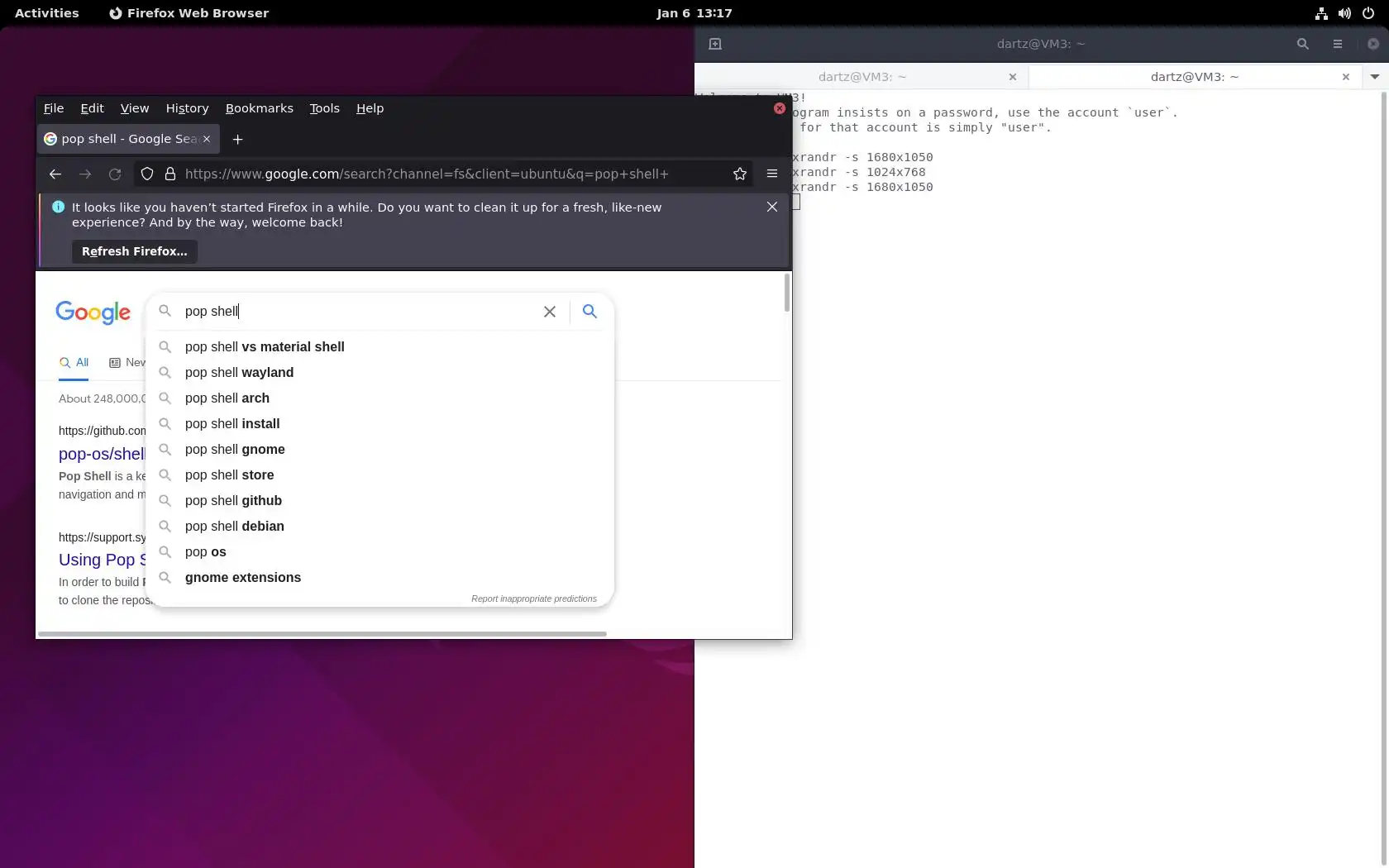The image size is (1389, 868).
Task: Click Report inappropriate predictions link
Action: point(534,599)
